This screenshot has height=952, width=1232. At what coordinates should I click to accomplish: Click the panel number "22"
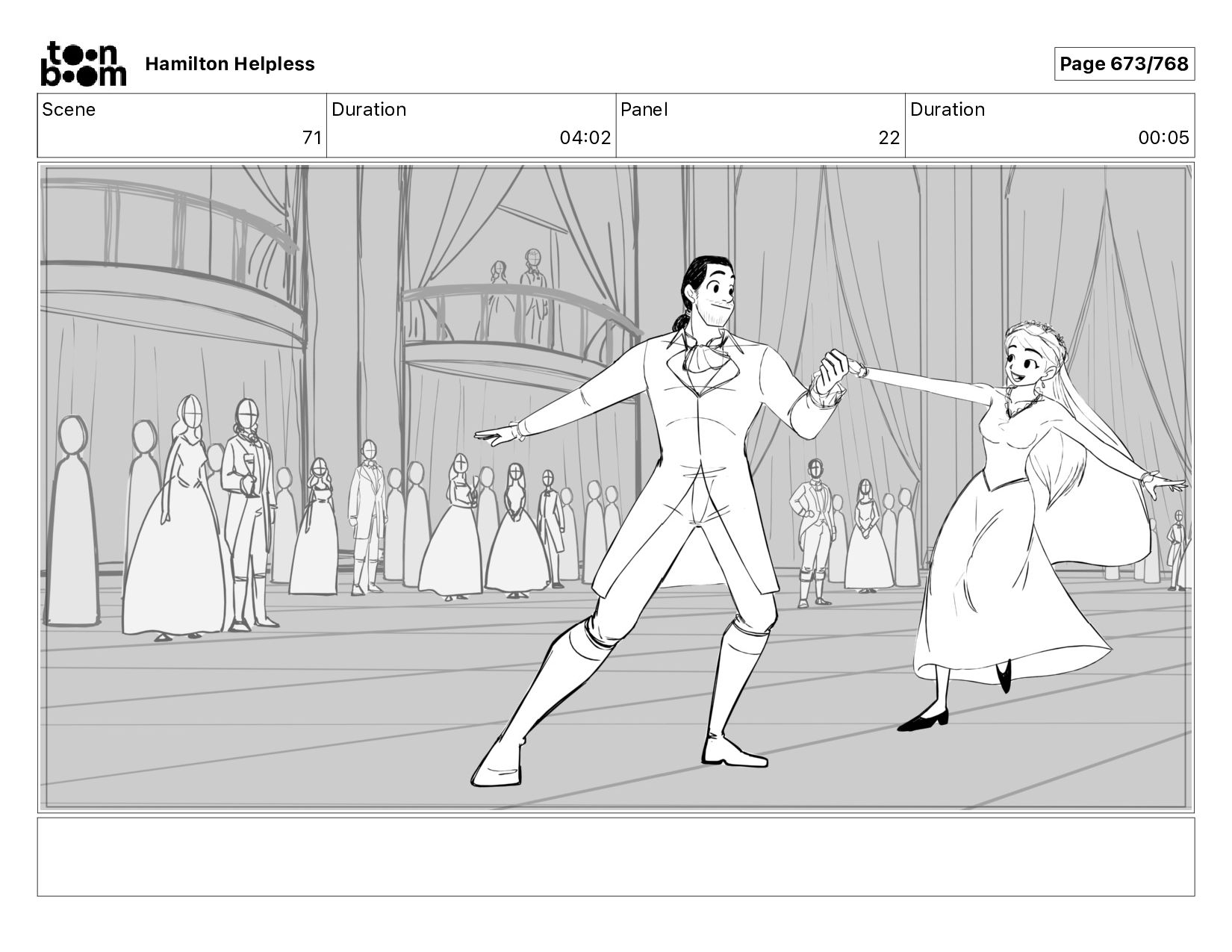click(889, 137)
